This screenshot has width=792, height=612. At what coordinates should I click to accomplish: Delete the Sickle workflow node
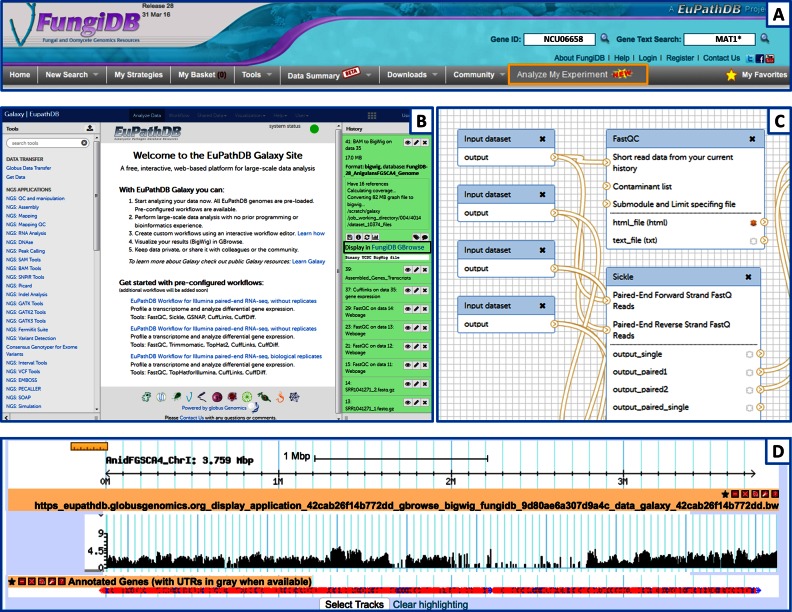tap(749, 277)
